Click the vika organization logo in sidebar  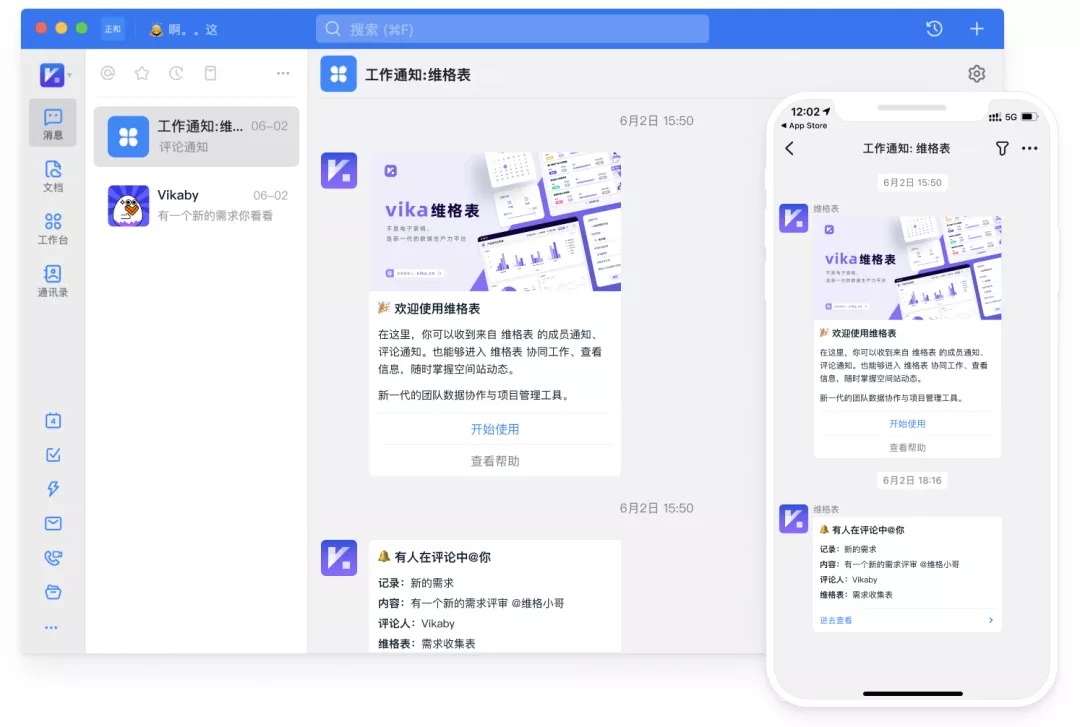coord(52,74)
